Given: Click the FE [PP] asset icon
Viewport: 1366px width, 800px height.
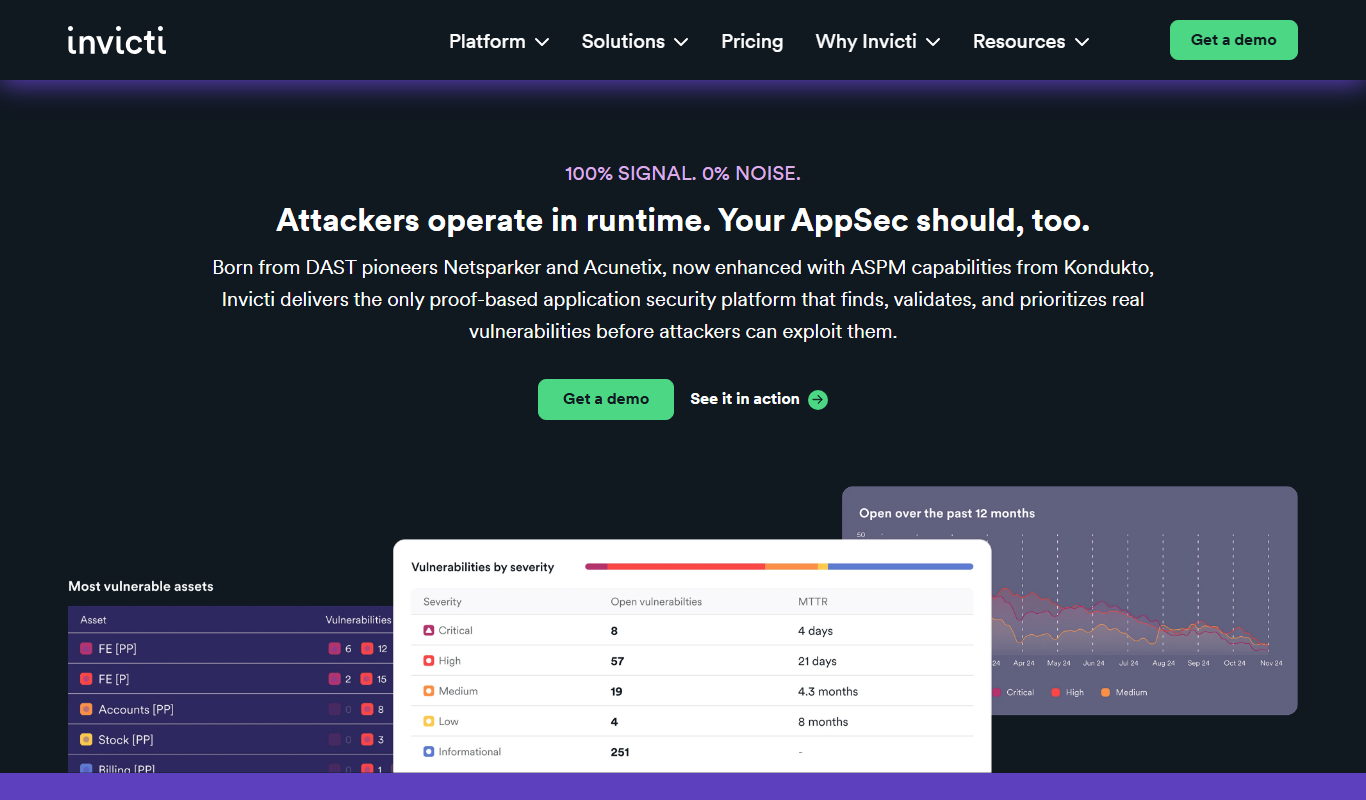Looking at the screenshot, I should (86, 649).
